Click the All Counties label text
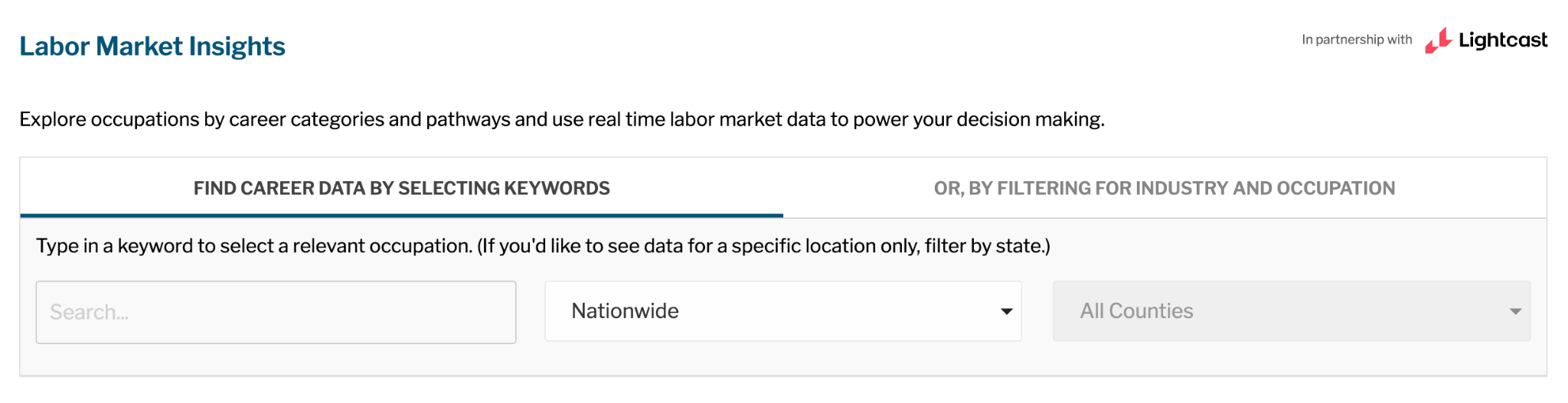The width and height of the screenshot is (1568, 403). (x=1136, y=311)
